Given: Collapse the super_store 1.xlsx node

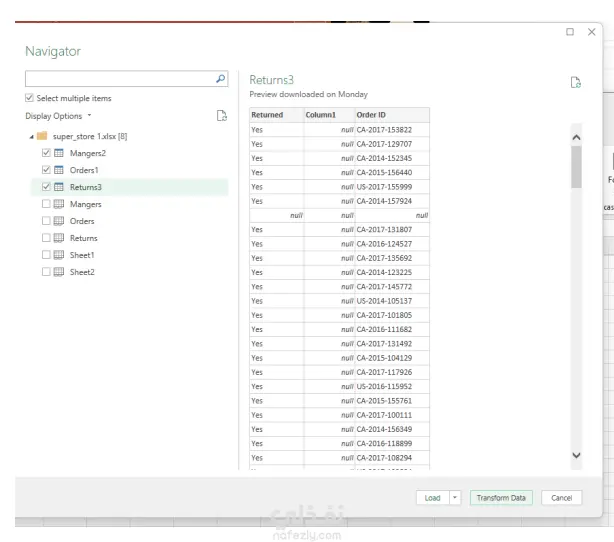Looking at the screenshot, I should (x=31, y=137).
